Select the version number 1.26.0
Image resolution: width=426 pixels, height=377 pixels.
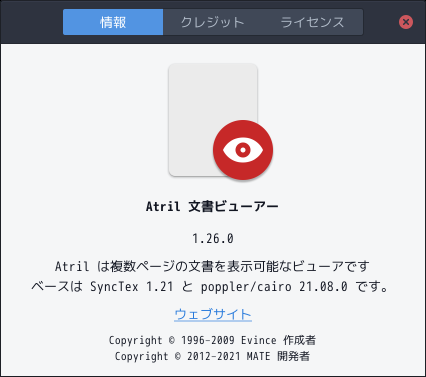tap(213, 239)
